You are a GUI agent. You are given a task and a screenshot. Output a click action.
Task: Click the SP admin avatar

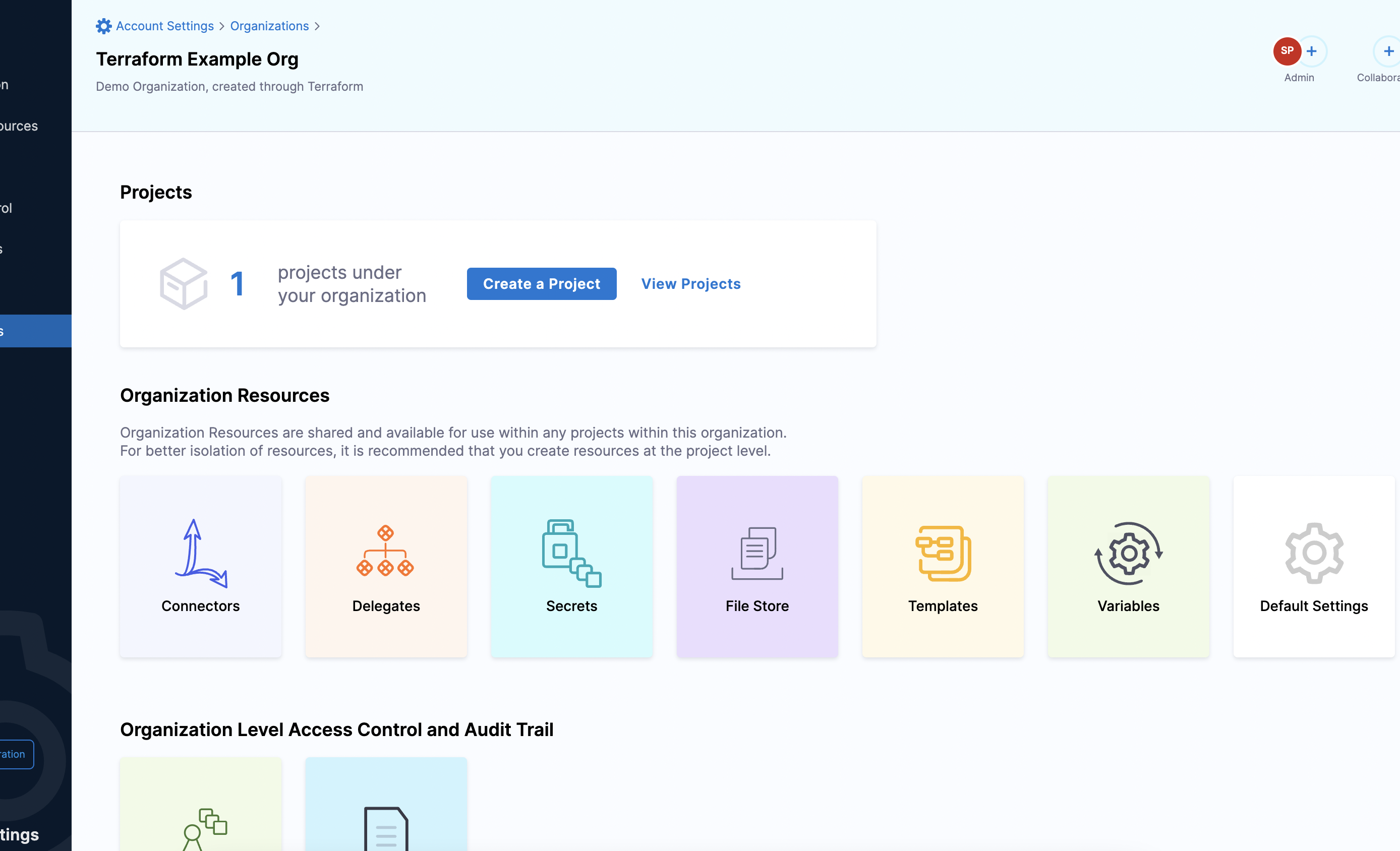(x=1287, y=51)
